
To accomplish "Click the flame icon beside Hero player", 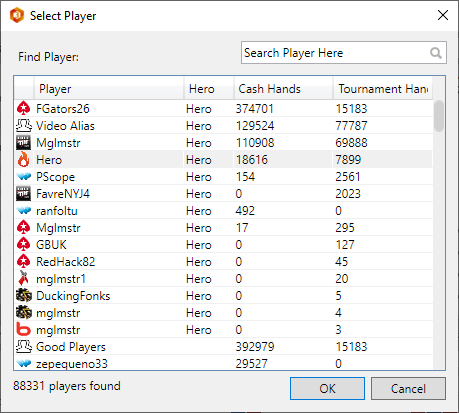I will tap(23, 159).
